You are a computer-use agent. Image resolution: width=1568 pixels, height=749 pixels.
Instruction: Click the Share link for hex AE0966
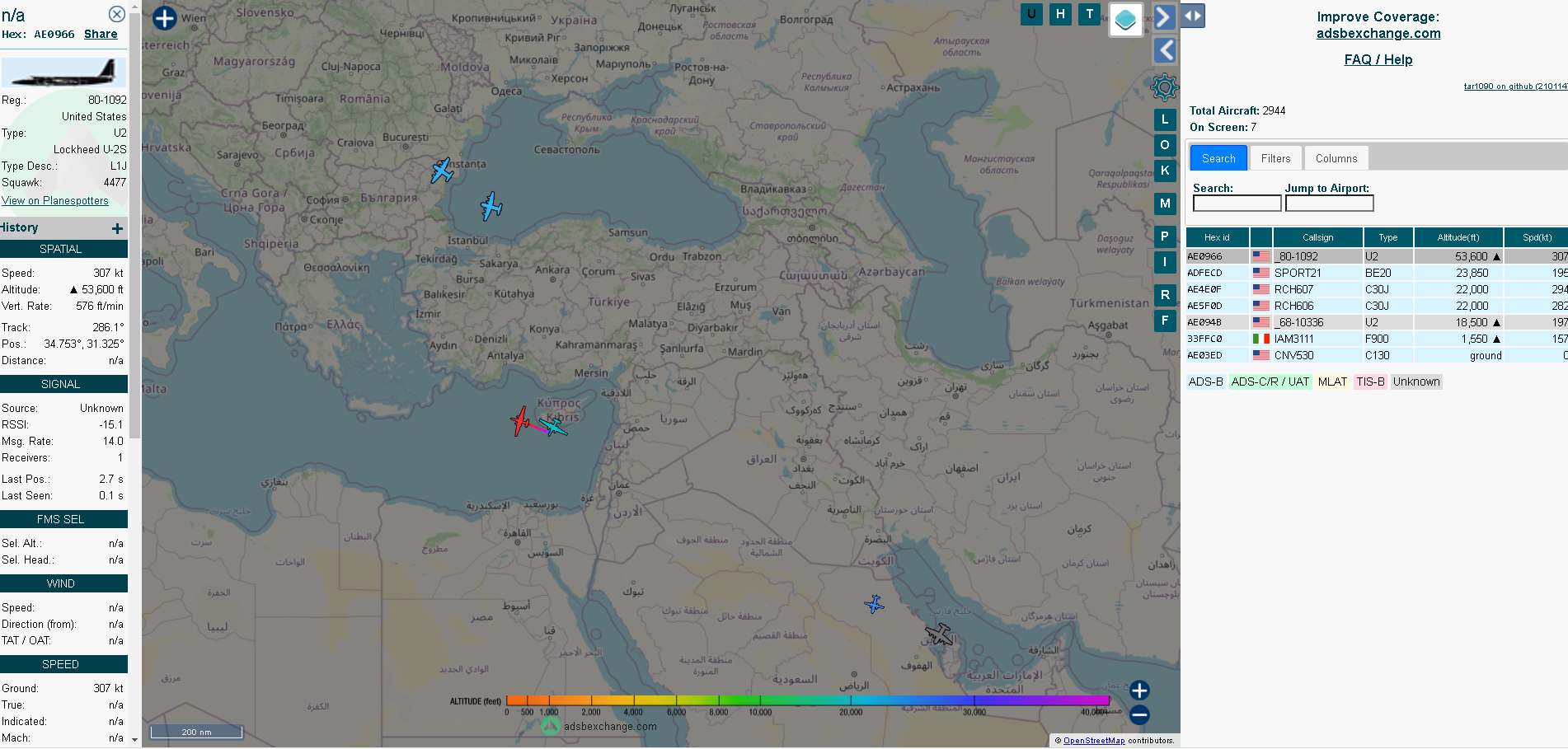[101, 34]
